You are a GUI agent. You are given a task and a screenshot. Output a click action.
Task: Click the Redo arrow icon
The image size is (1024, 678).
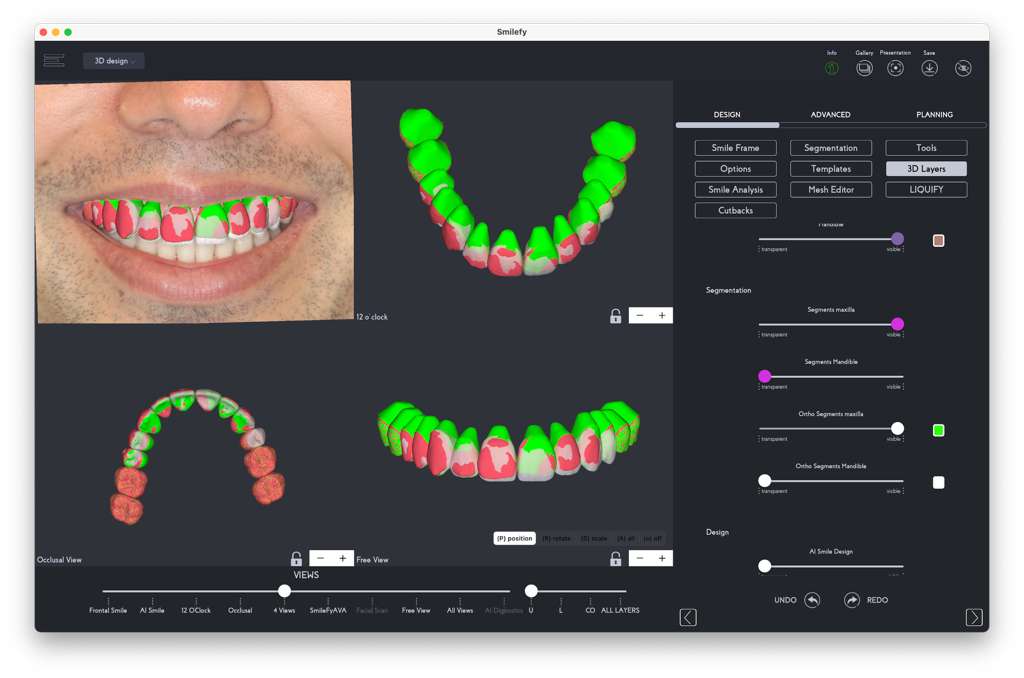(852, 600)
